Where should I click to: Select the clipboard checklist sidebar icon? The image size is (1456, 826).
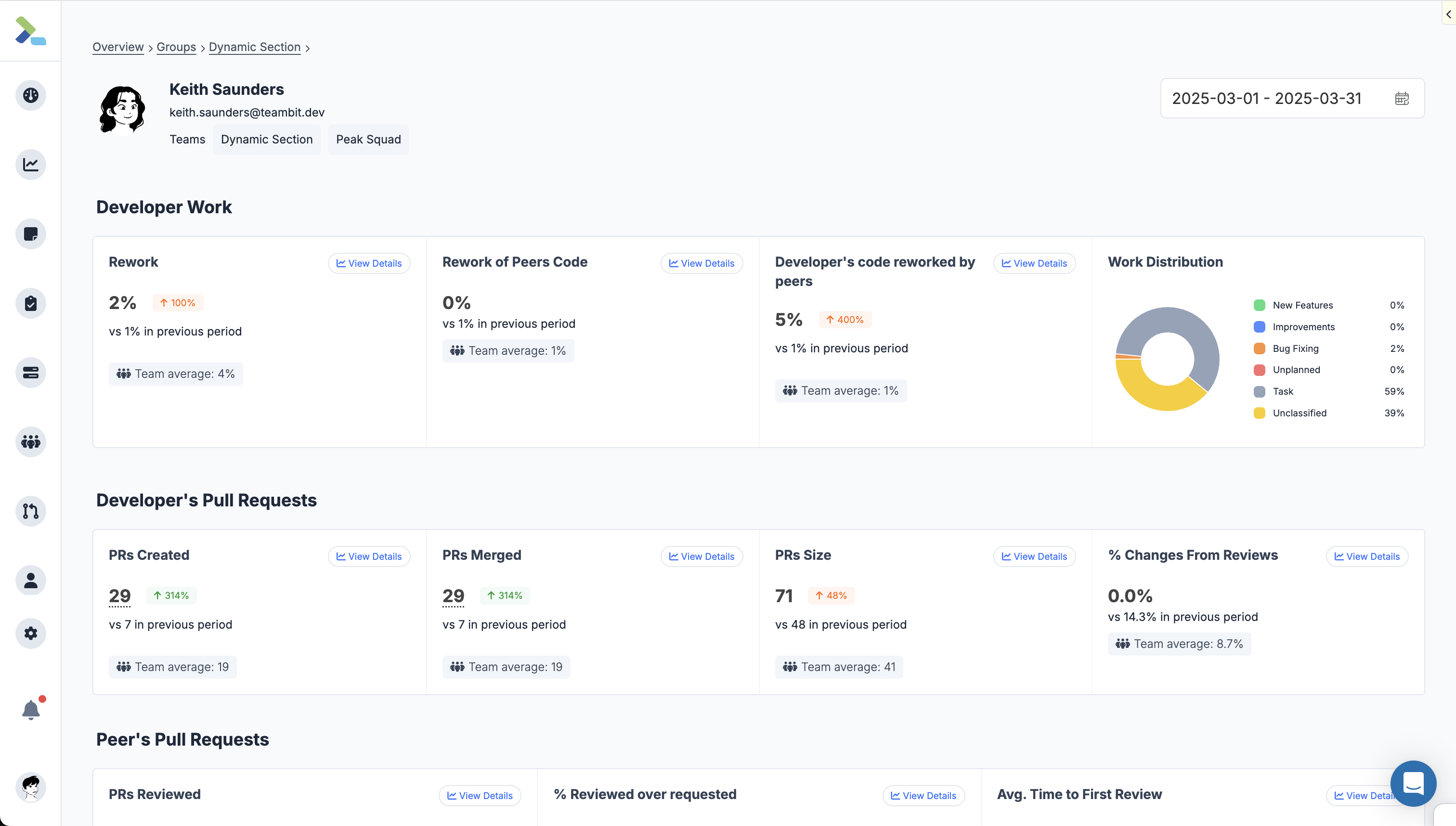point(31,304)
